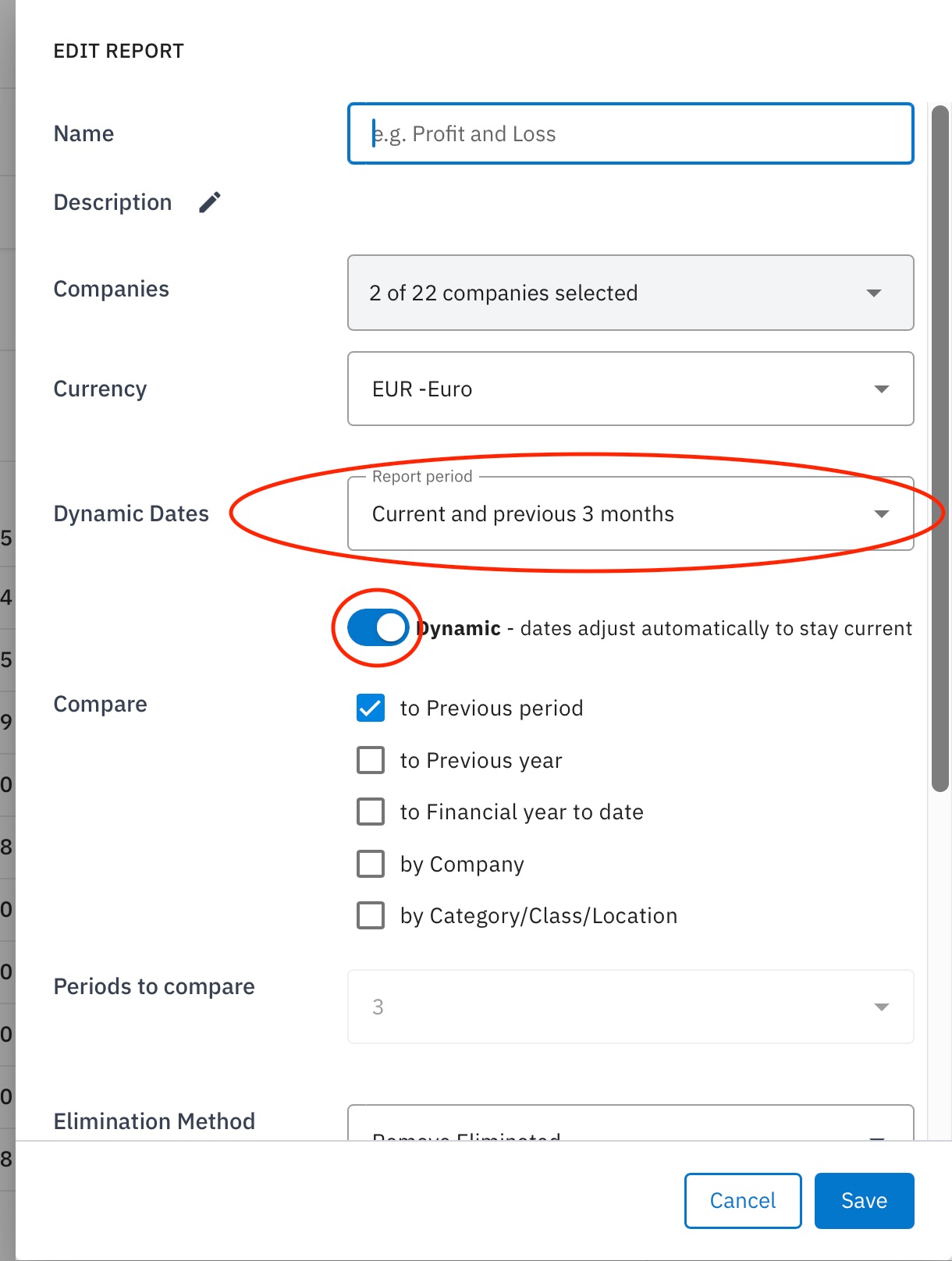The width and height of the screenshot is (952, 1261).
Task: Open the Elimination Method dropdown
Action: coord(631,1124)
